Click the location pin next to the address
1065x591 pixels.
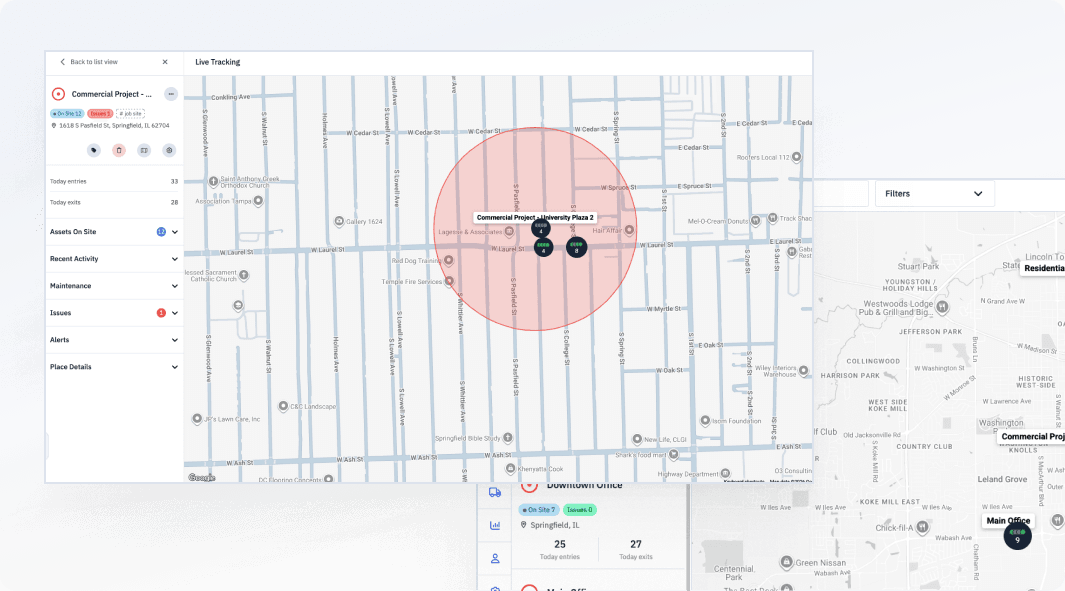click(54, 126)
